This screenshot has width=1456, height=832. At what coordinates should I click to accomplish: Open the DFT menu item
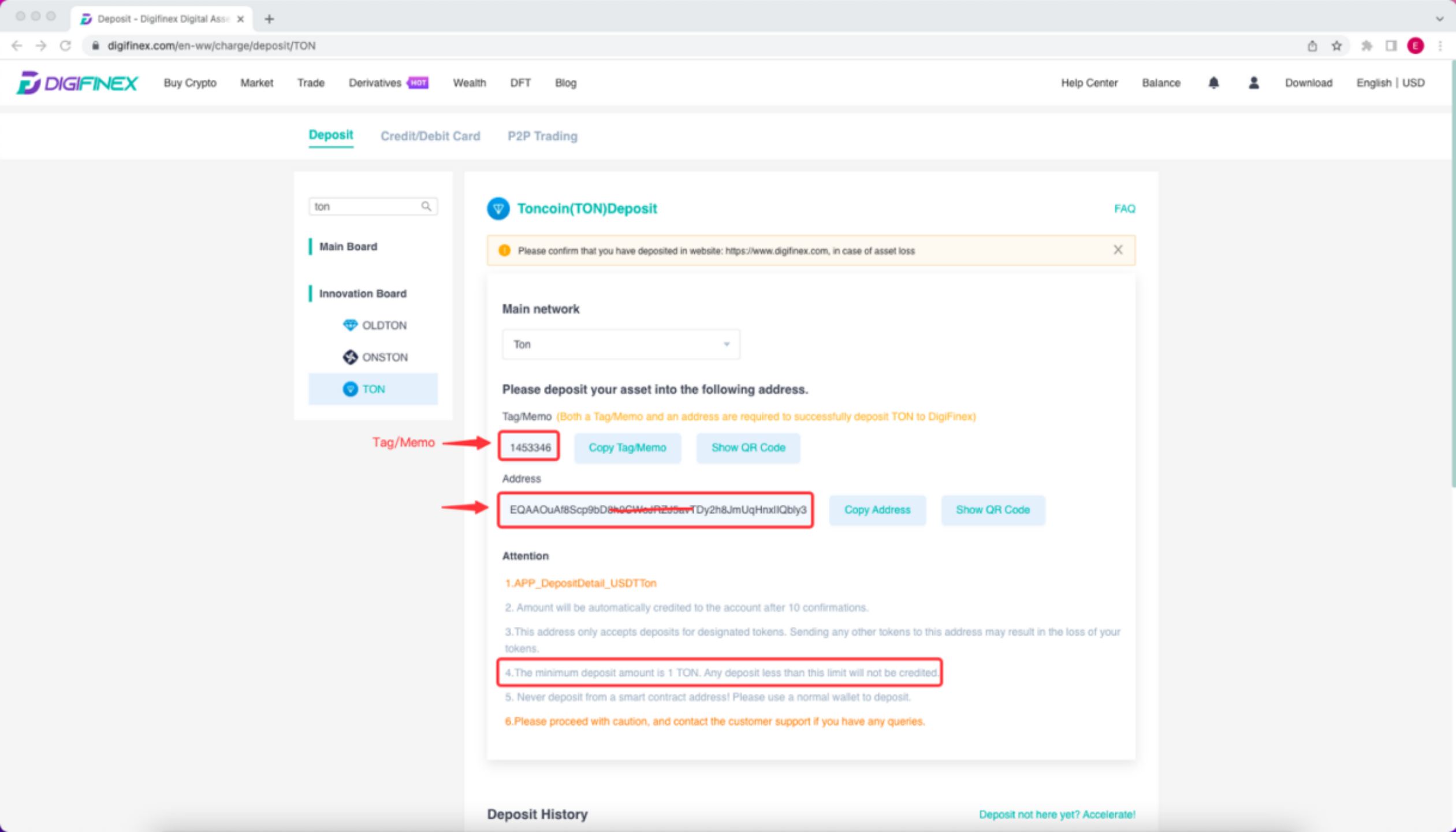click(x=520, y=83)
